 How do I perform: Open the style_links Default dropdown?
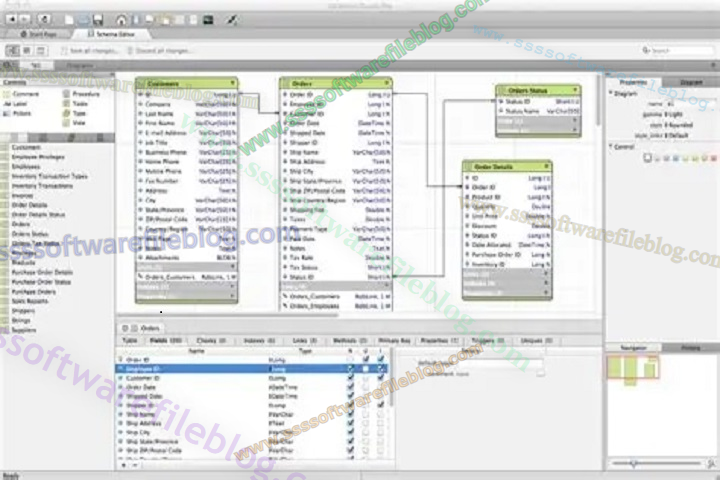click(x=677, y=136)
